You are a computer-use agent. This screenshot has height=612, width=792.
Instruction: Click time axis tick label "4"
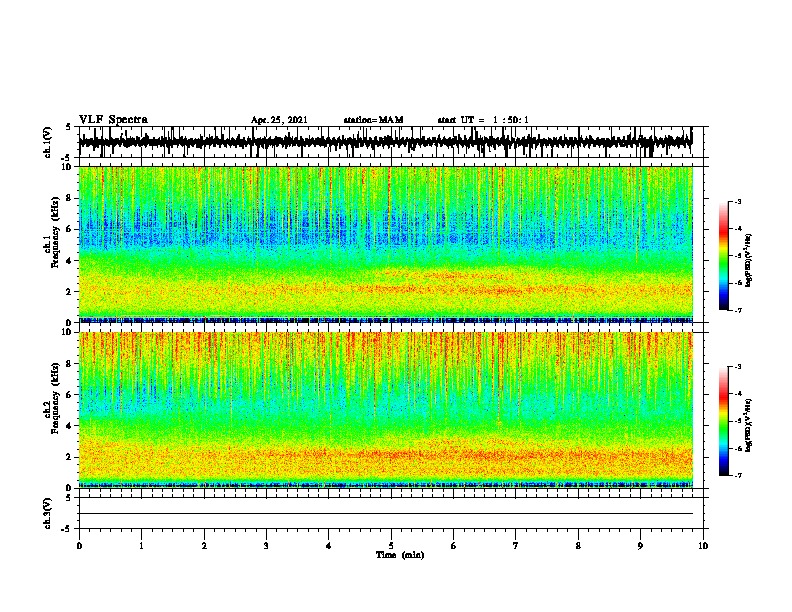point(329,546)
